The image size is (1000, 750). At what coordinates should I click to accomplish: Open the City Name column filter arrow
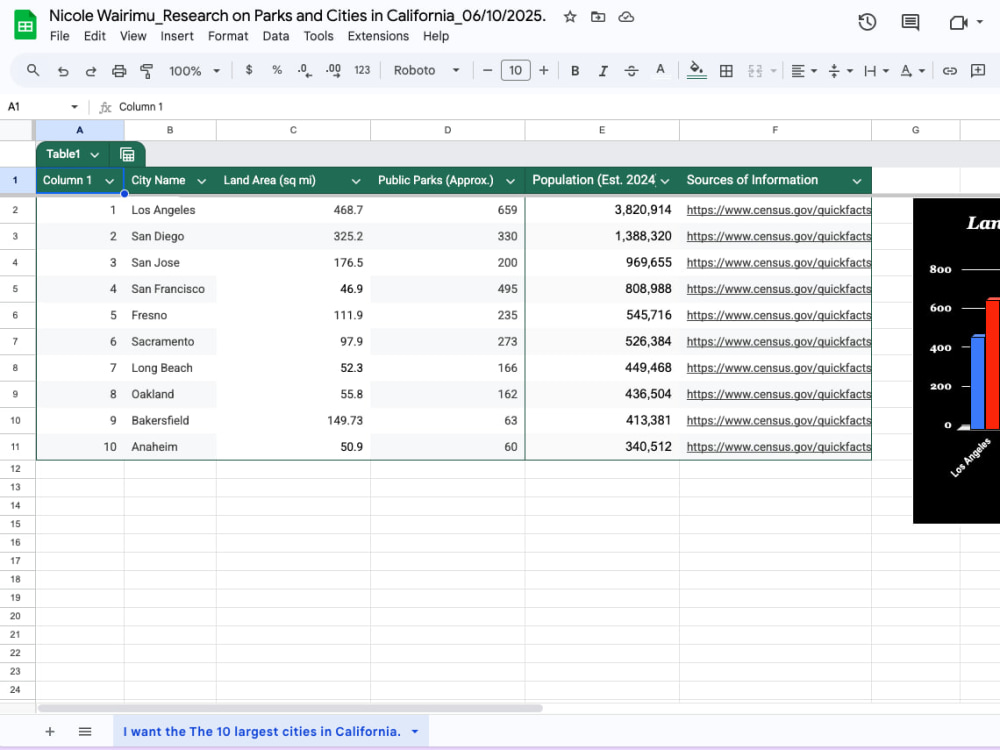pyautogui.click(x=202, y=181)
